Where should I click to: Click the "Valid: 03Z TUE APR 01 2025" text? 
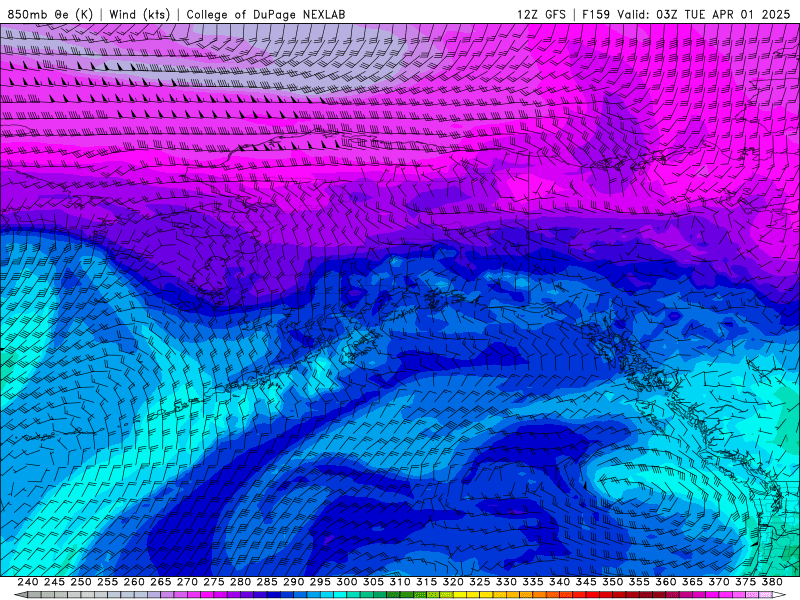pyautogui.click(x=704, y=14)
